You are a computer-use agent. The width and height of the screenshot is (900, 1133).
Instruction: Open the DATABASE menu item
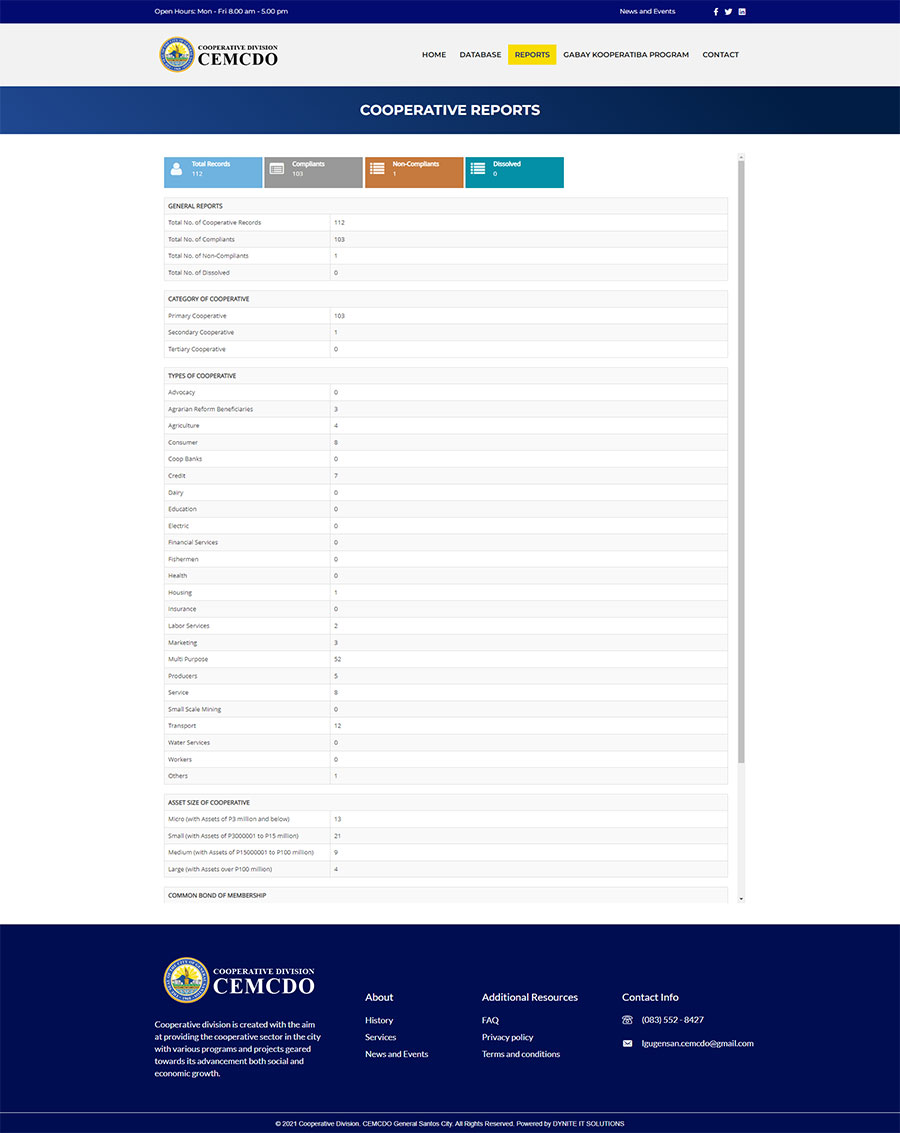[x=480, y=55]
